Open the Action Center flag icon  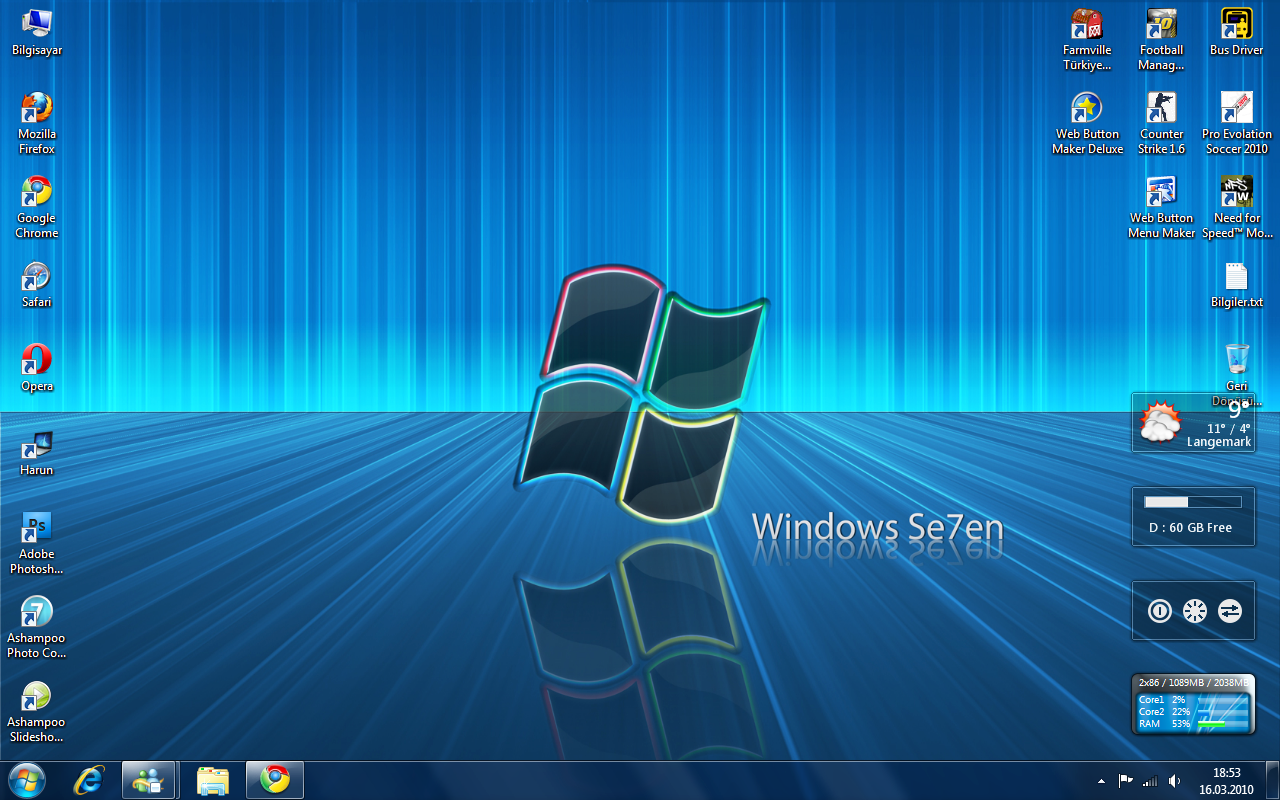1125,781
